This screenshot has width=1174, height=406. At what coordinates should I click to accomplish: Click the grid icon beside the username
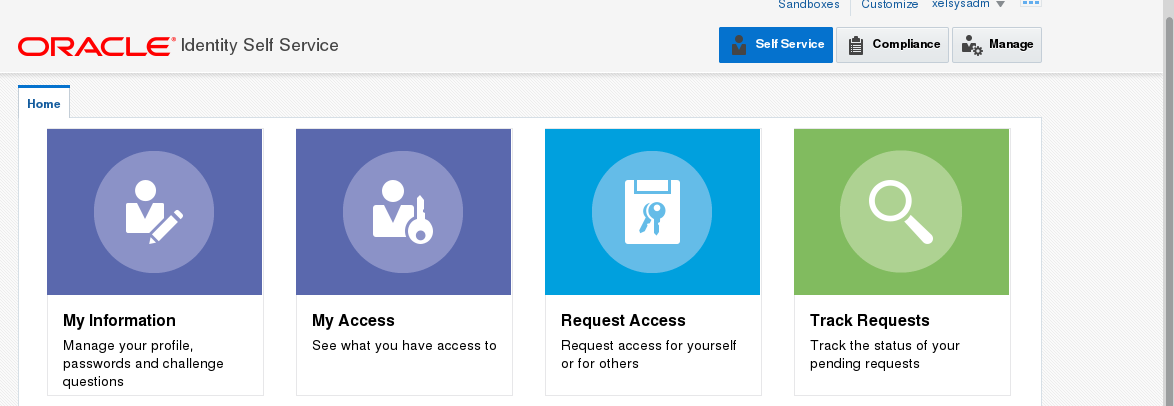click(x=1030, y=4)
